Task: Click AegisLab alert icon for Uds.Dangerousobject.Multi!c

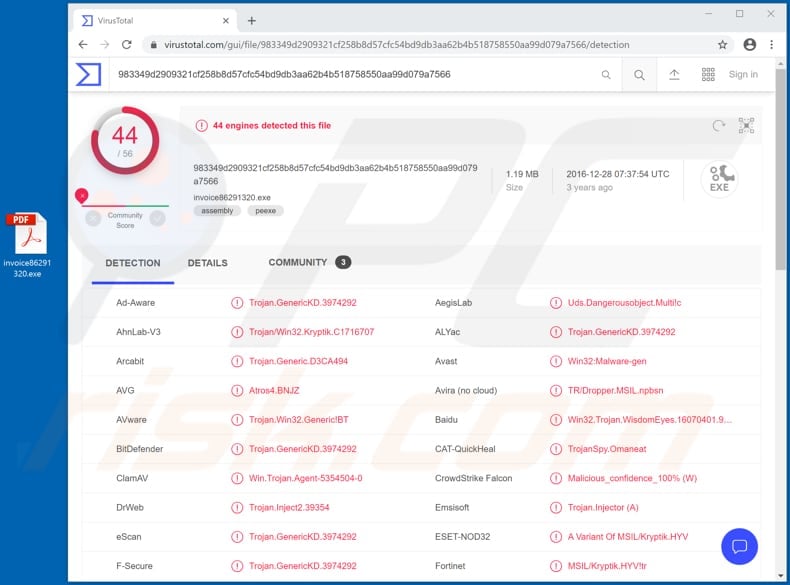Action: pos(556,303)
